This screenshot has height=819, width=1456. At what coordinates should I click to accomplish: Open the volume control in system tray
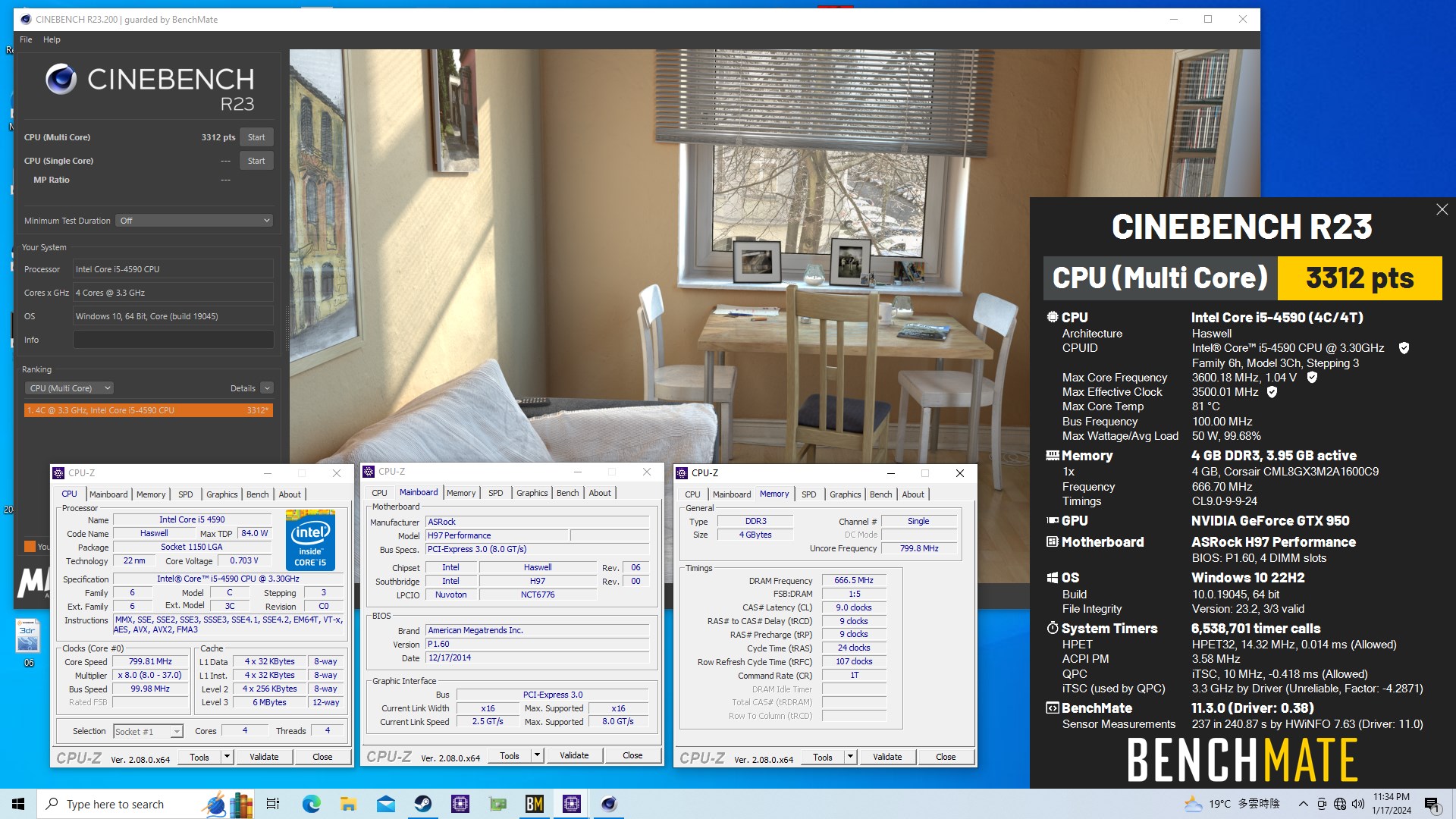[x=1357, y=804]
